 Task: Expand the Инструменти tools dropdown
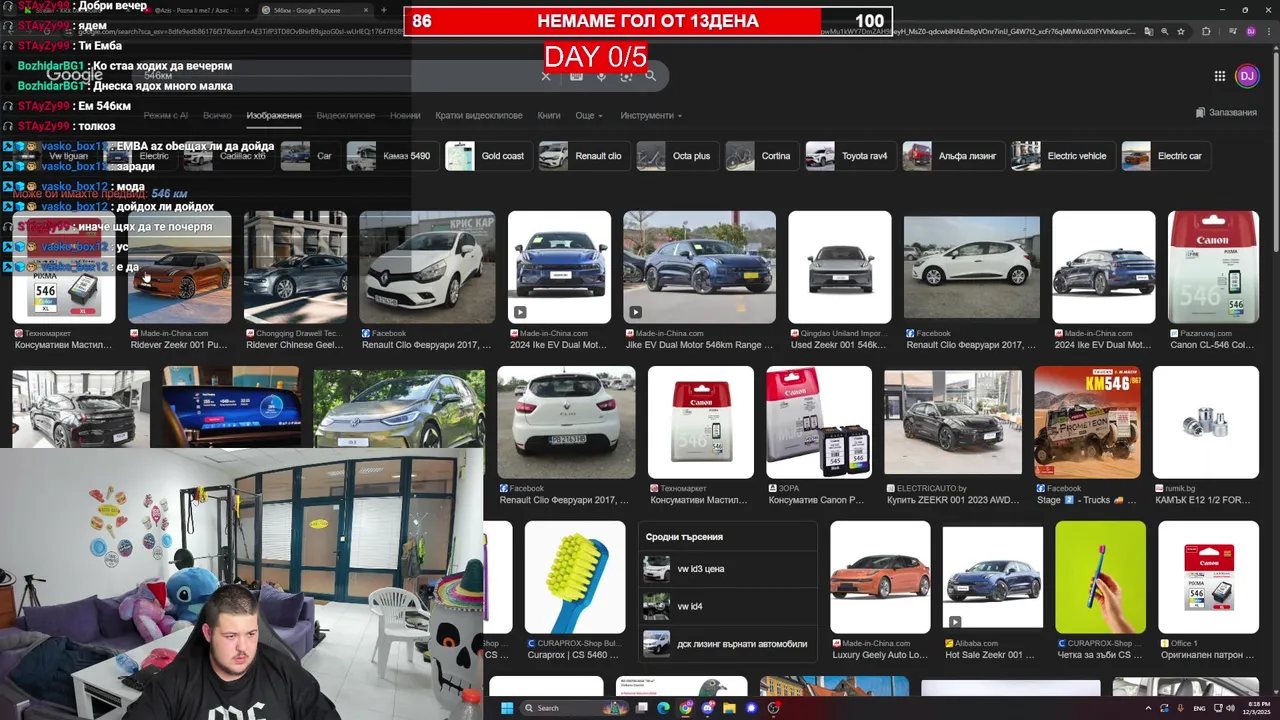[651, 115]
